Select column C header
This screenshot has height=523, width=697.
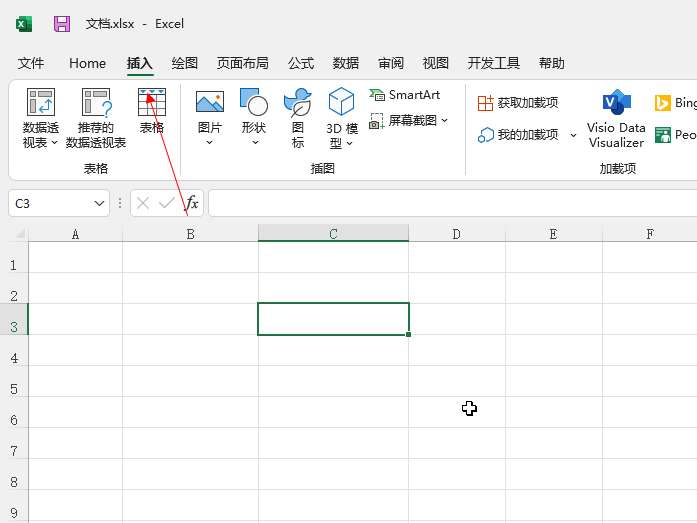click(333, 233)
